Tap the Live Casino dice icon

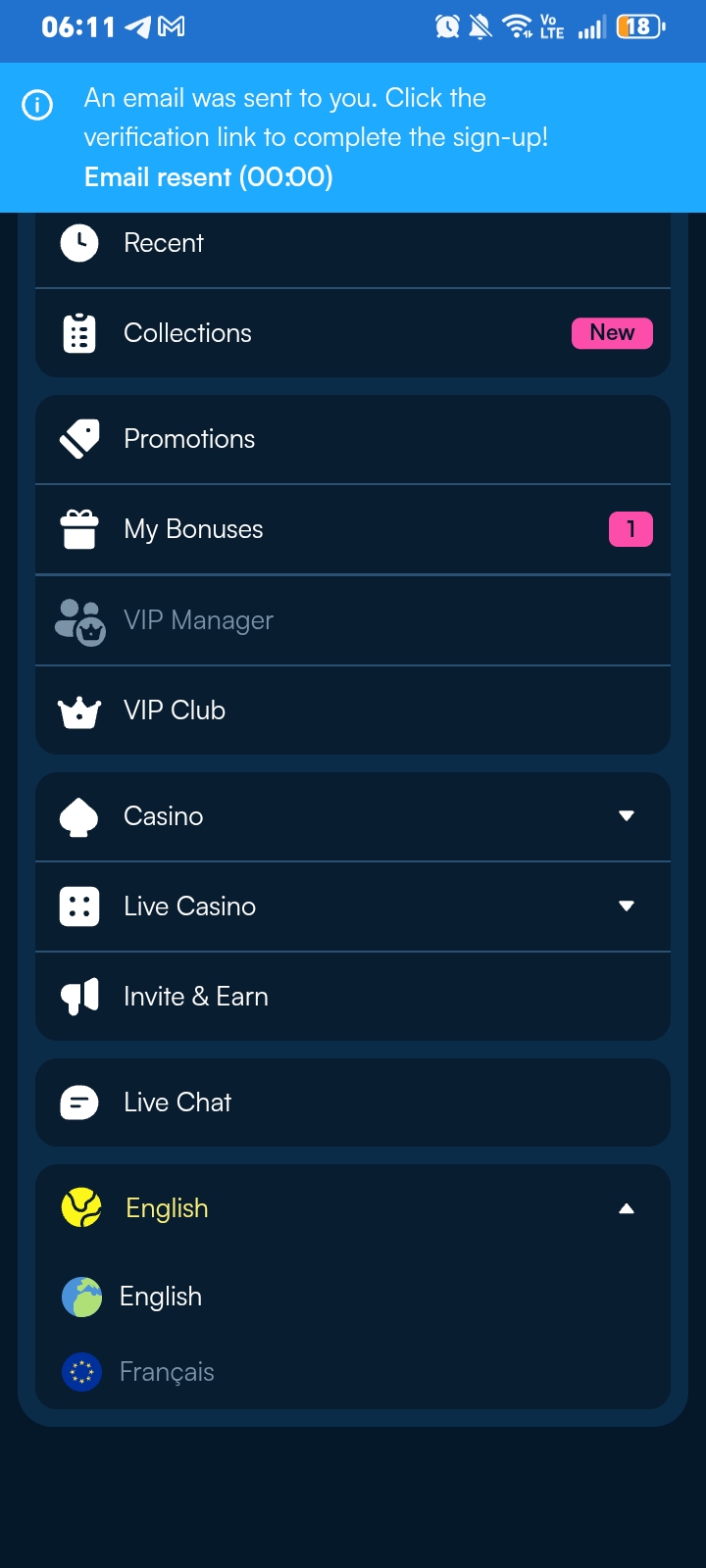tap(79, 906)
